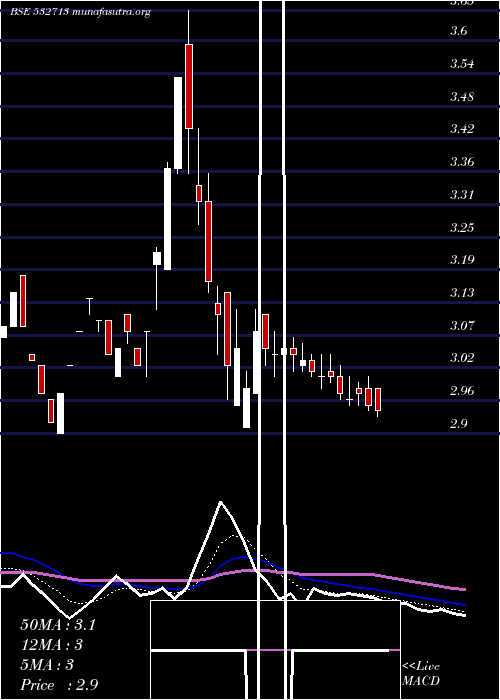Select the Price : 2.9 reading
Screen dimensions: 500x700
(x=59, y=685)
